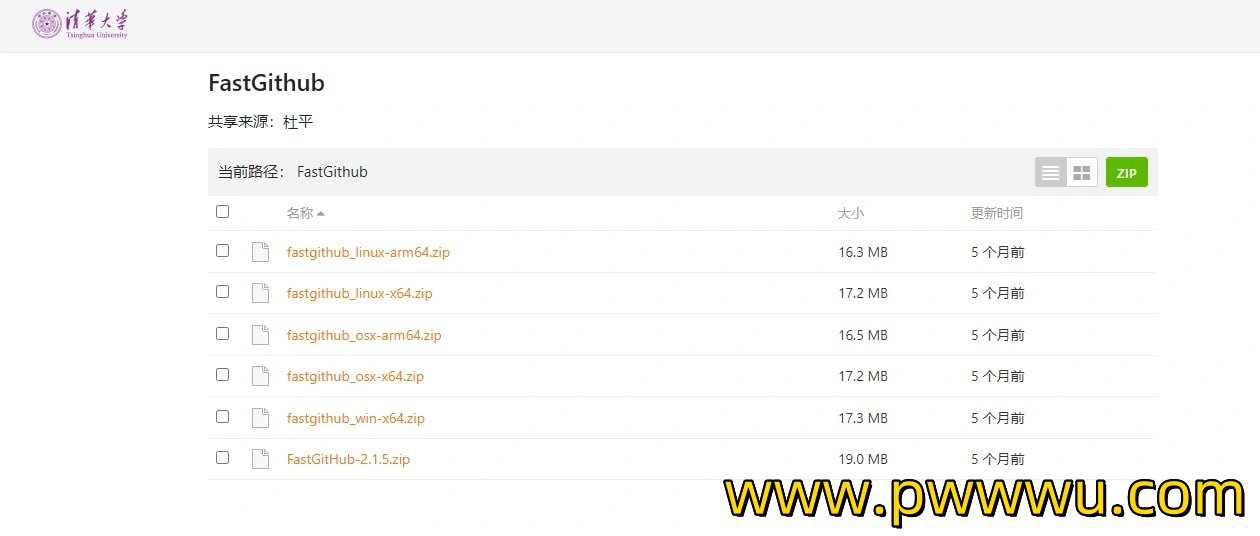Click FastGithub in the current path
This screenshot has width=1260, height=536.
pos(332,172)
